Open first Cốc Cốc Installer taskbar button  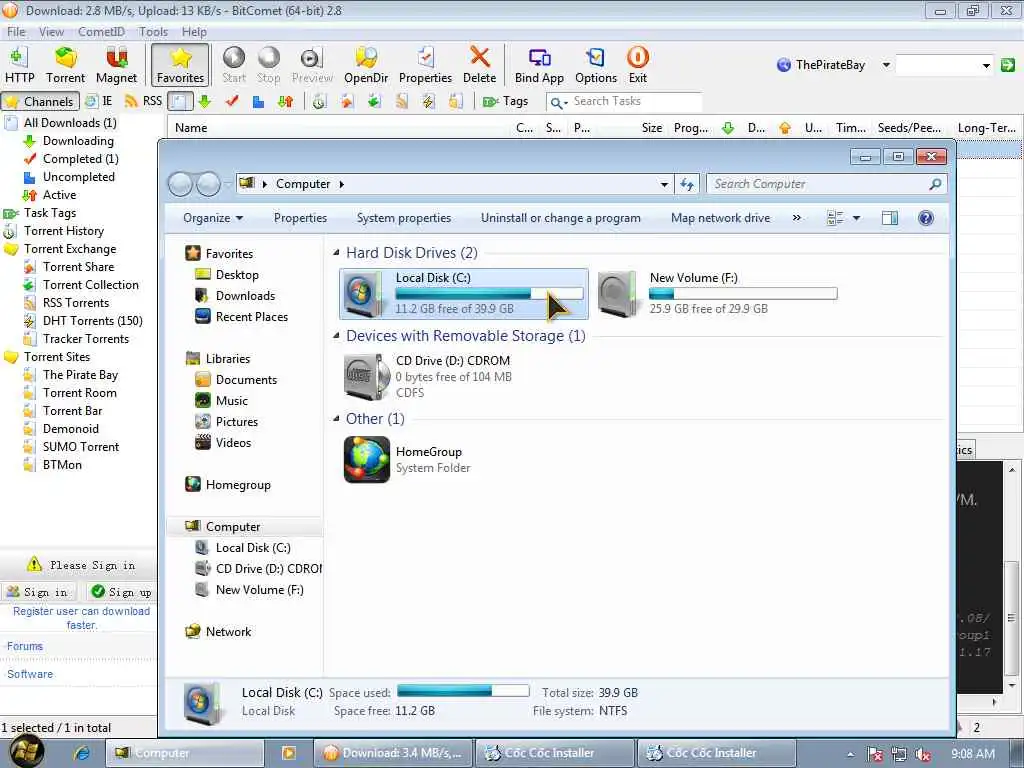555,753
